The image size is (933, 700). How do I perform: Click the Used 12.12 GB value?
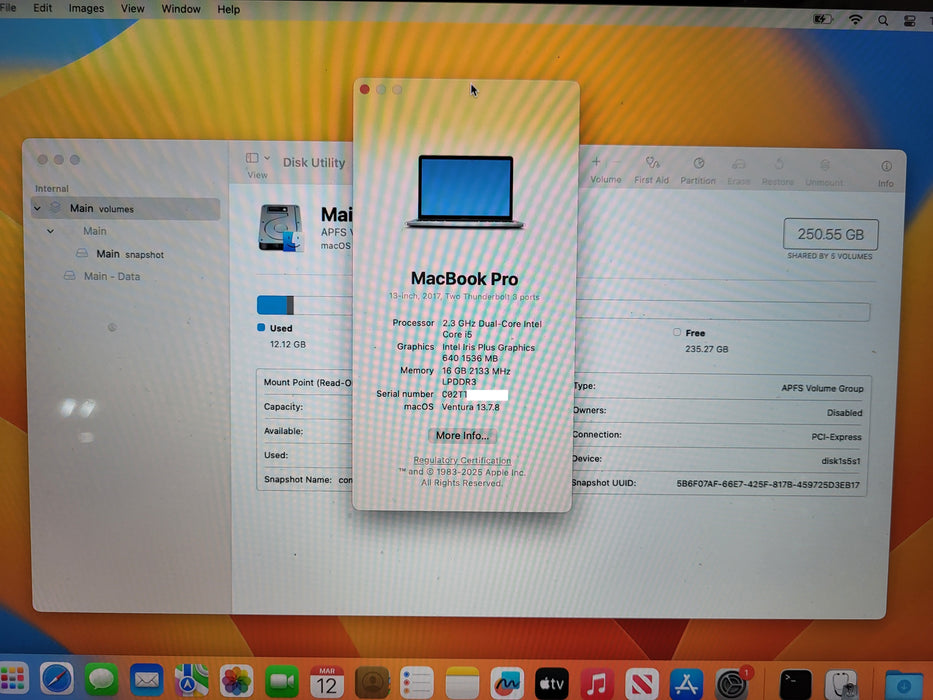(288, 344)
